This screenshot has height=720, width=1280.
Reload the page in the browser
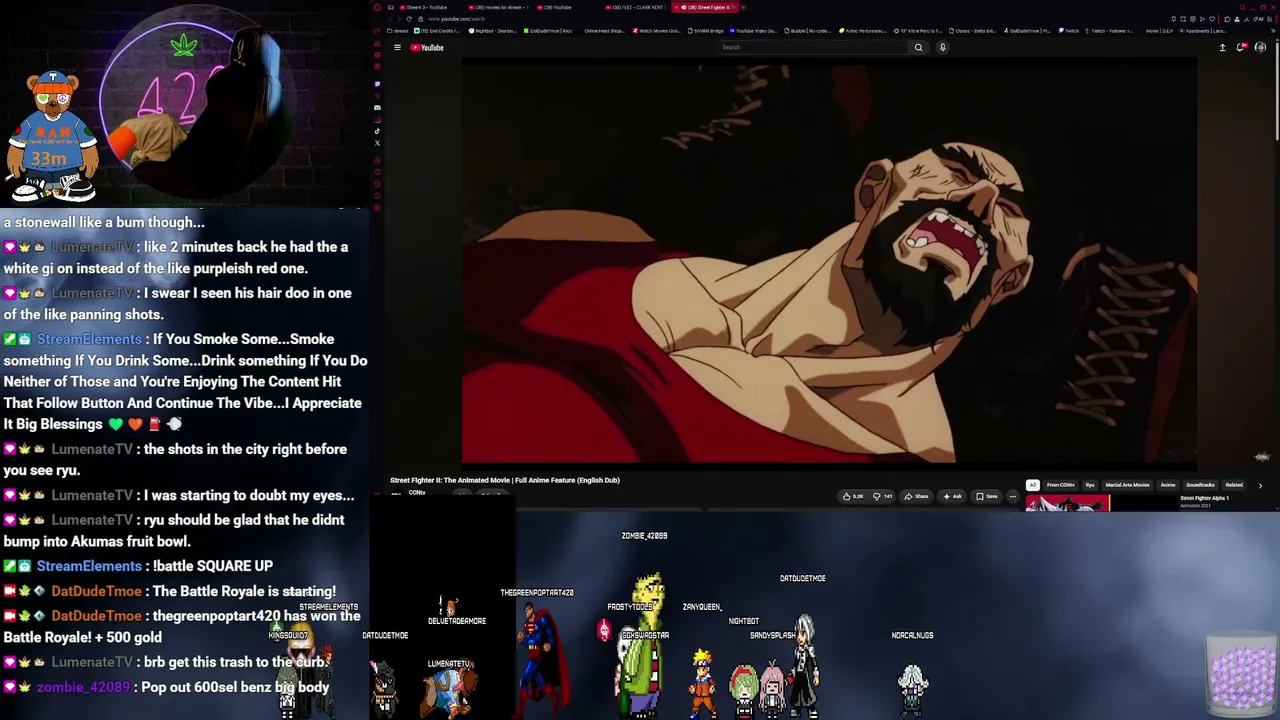(410, 19)
